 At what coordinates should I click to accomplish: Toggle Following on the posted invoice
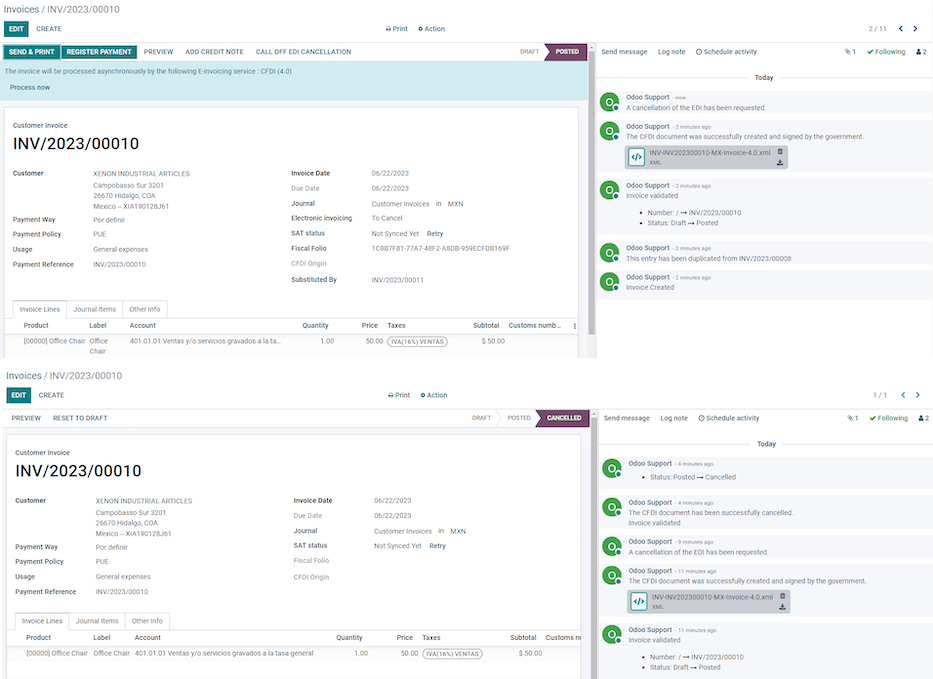[886, 52]
